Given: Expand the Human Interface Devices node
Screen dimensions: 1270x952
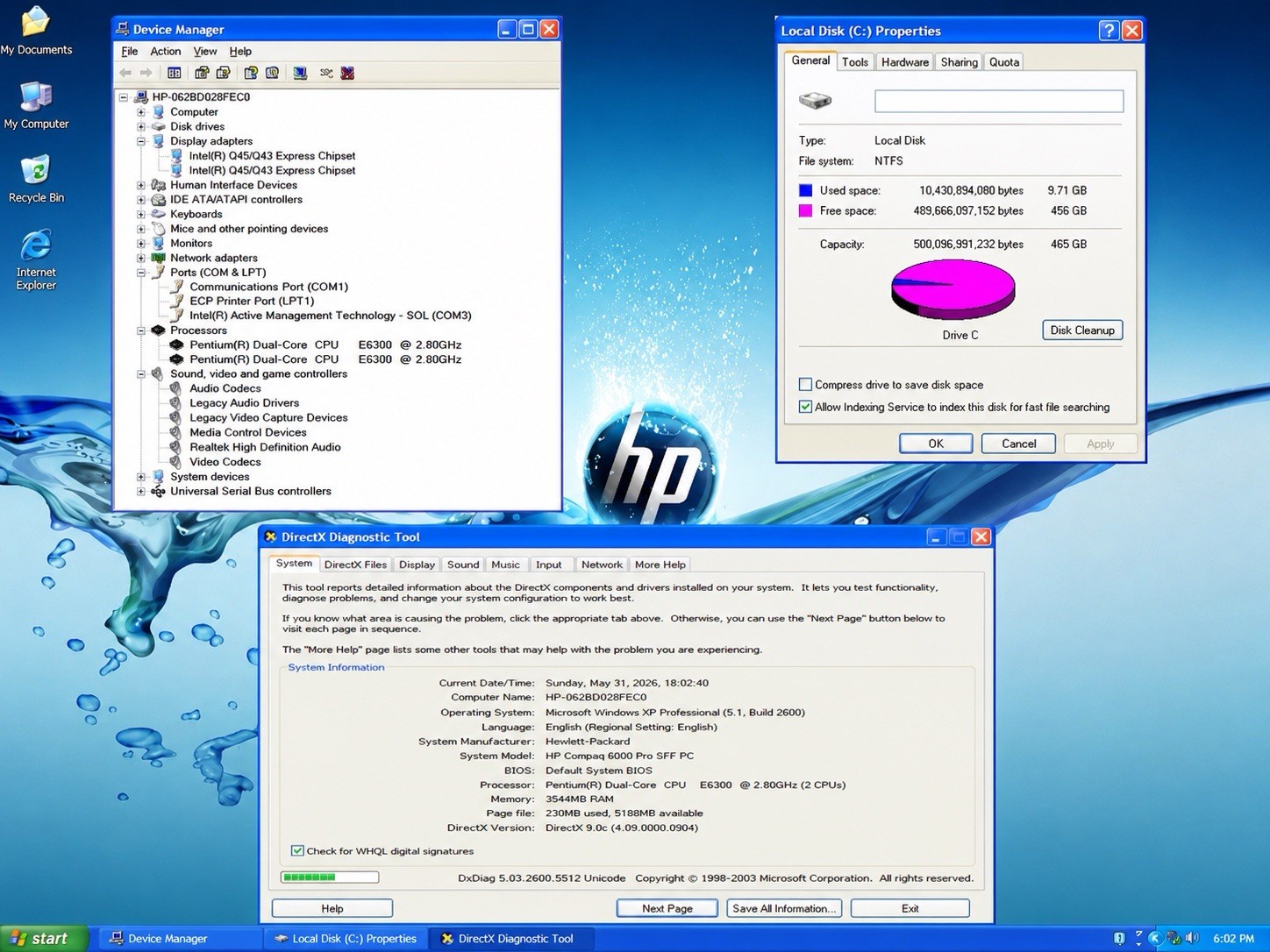Looking at the screenshot, I should click(140, 185).
